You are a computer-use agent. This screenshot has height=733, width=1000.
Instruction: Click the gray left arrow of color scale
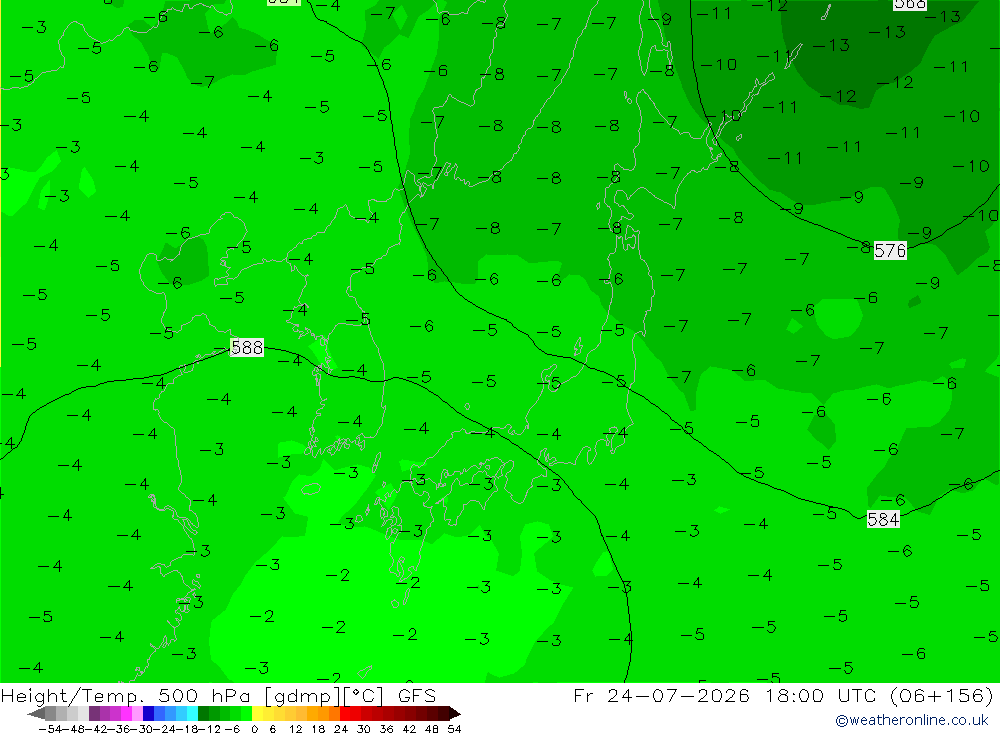(36, 713)
